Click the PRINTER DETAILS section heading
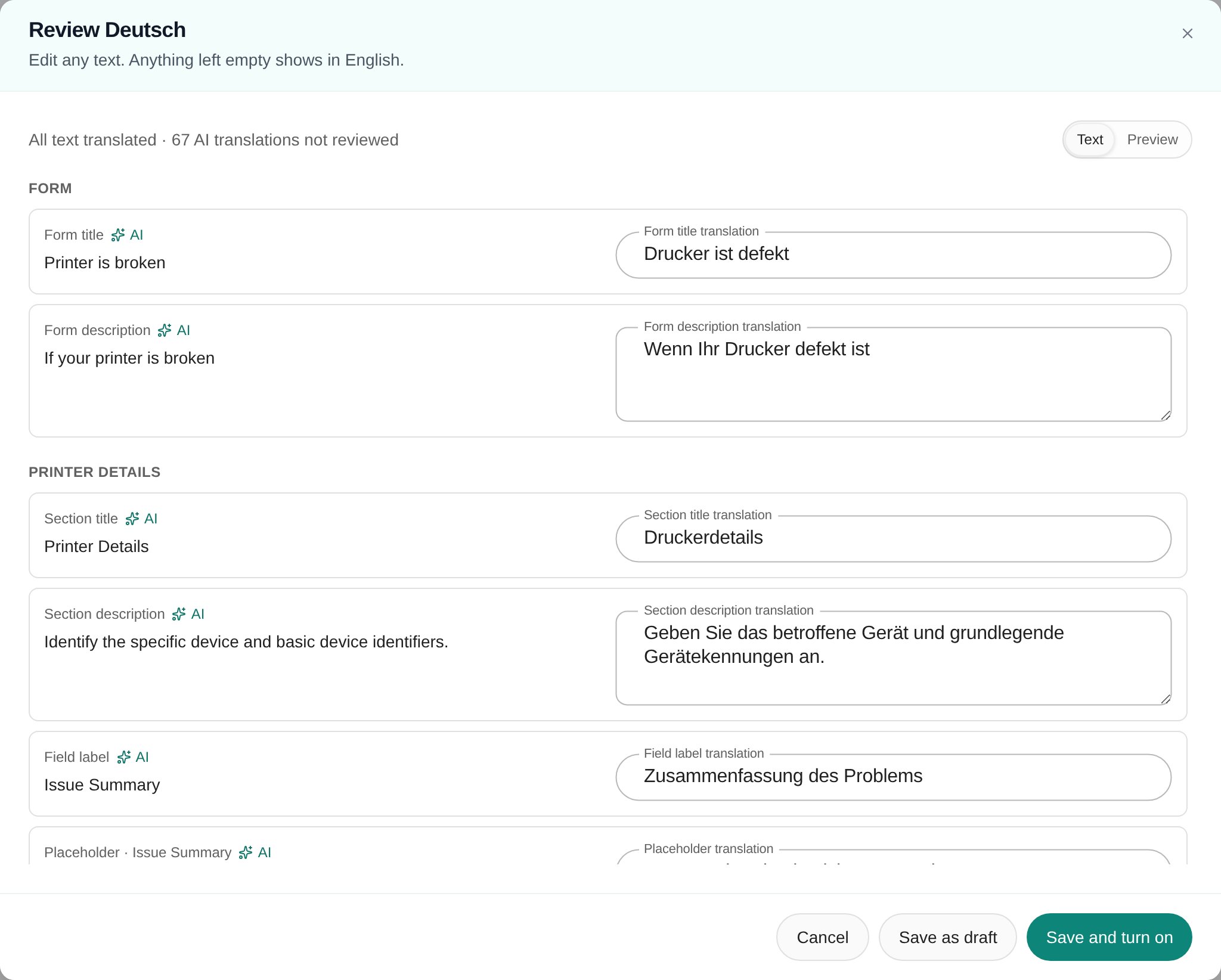 [x=94, y=472]
